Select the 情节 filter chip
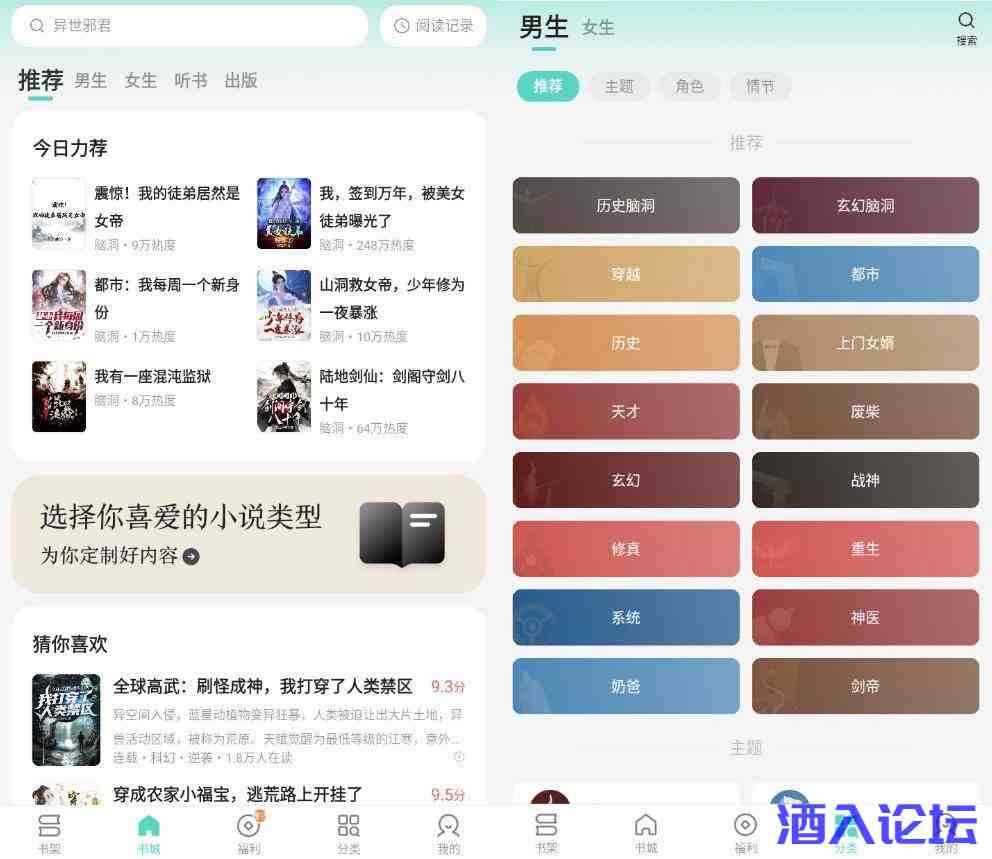Screen dimensions: 992x859 [760, 86]
